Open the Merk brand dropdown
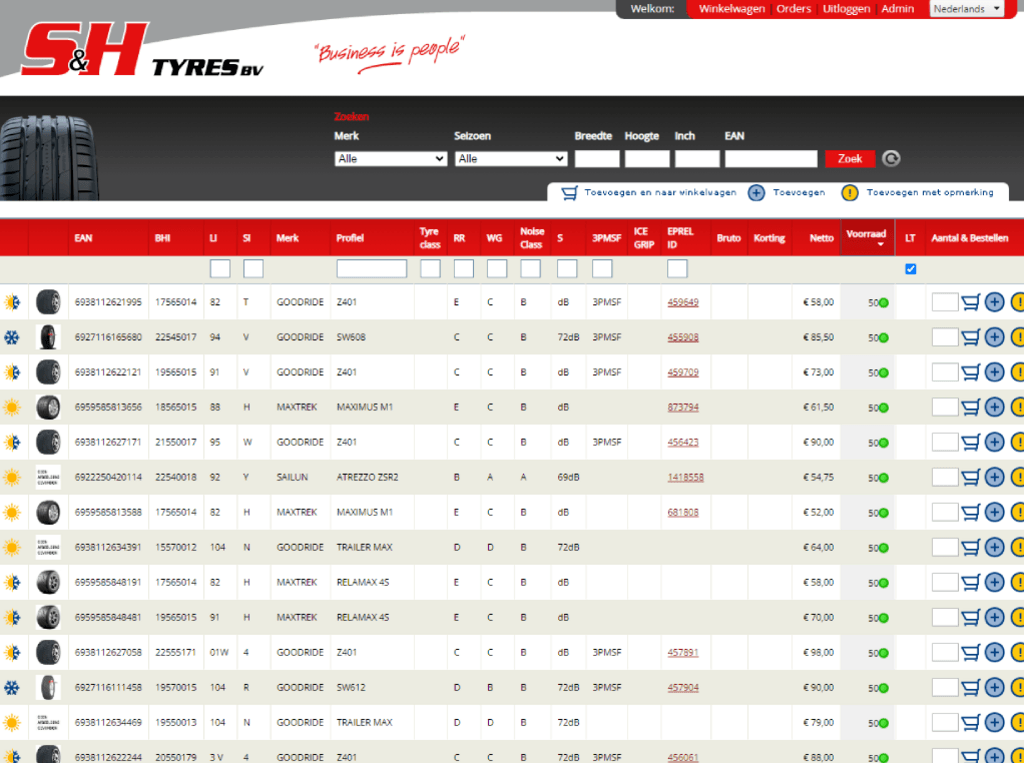The height and width of the screenshot is (763, 1024). pos(391,159)
